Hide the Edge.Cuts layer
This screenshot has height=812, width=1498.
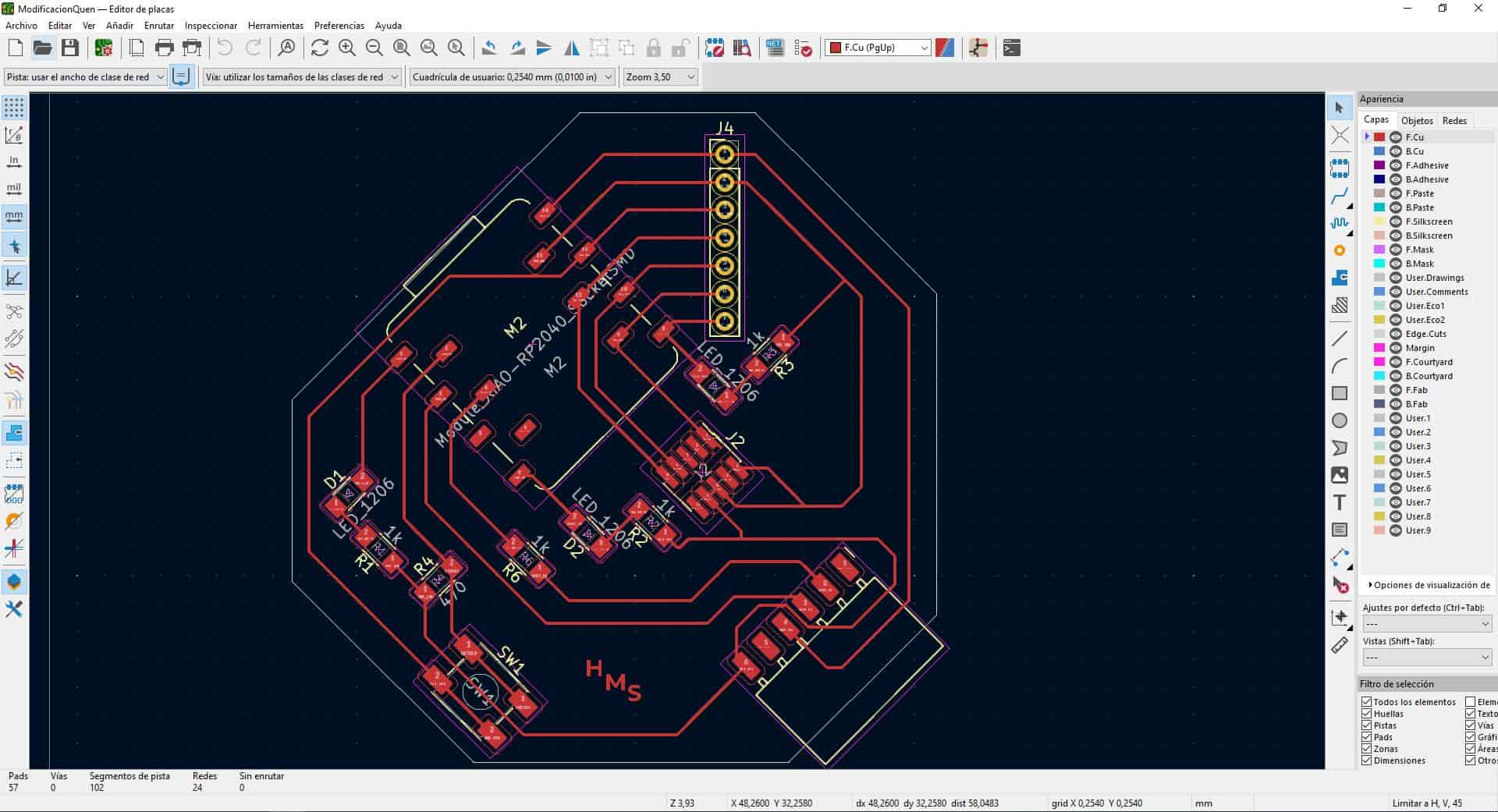[x=1396, y=334]
